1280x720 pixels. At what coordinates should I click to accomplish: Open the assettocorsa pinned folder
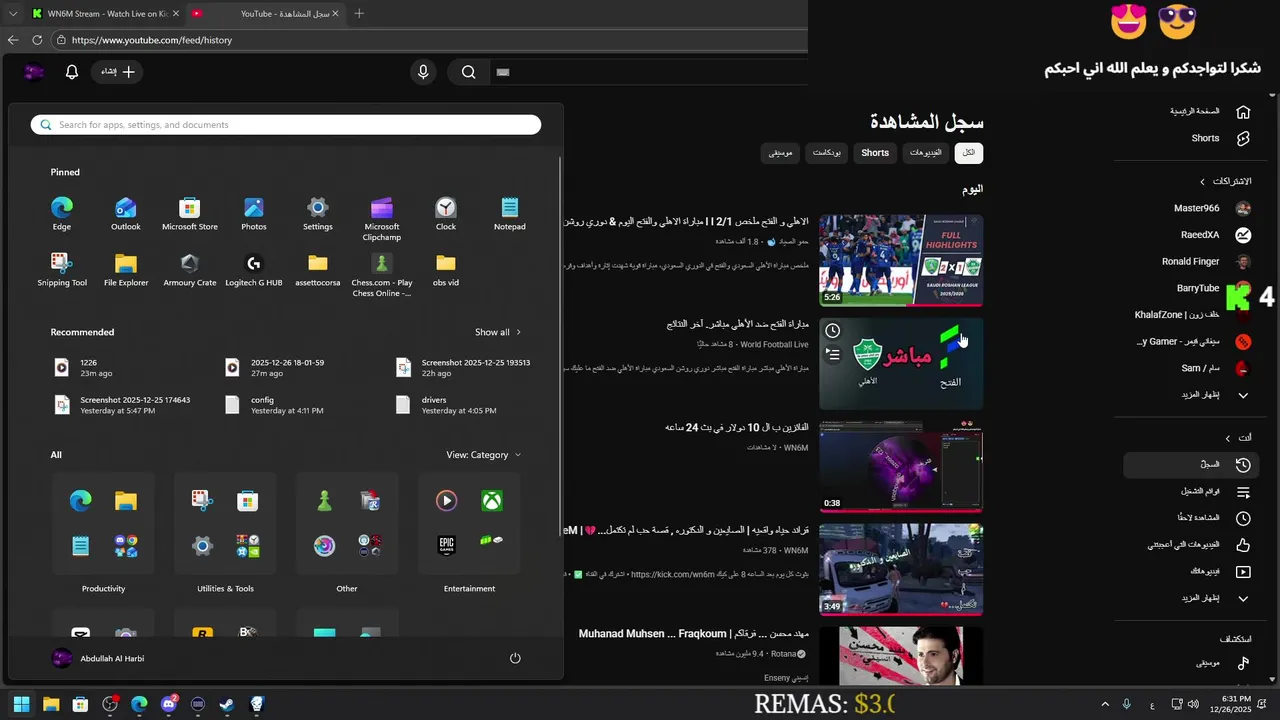click(318, 270)
